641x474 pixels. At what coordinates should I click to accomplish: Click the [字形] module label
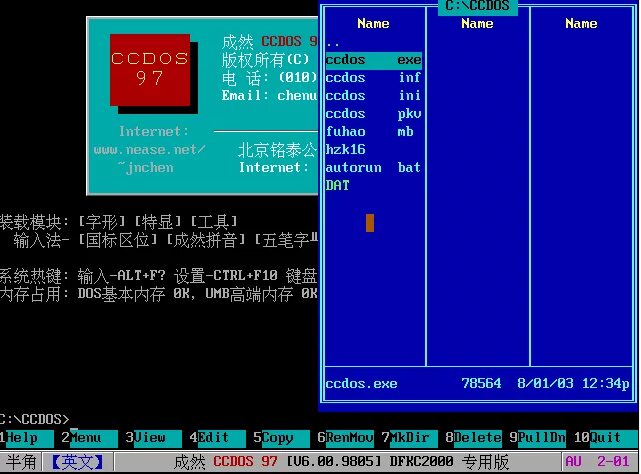point(102,222)
